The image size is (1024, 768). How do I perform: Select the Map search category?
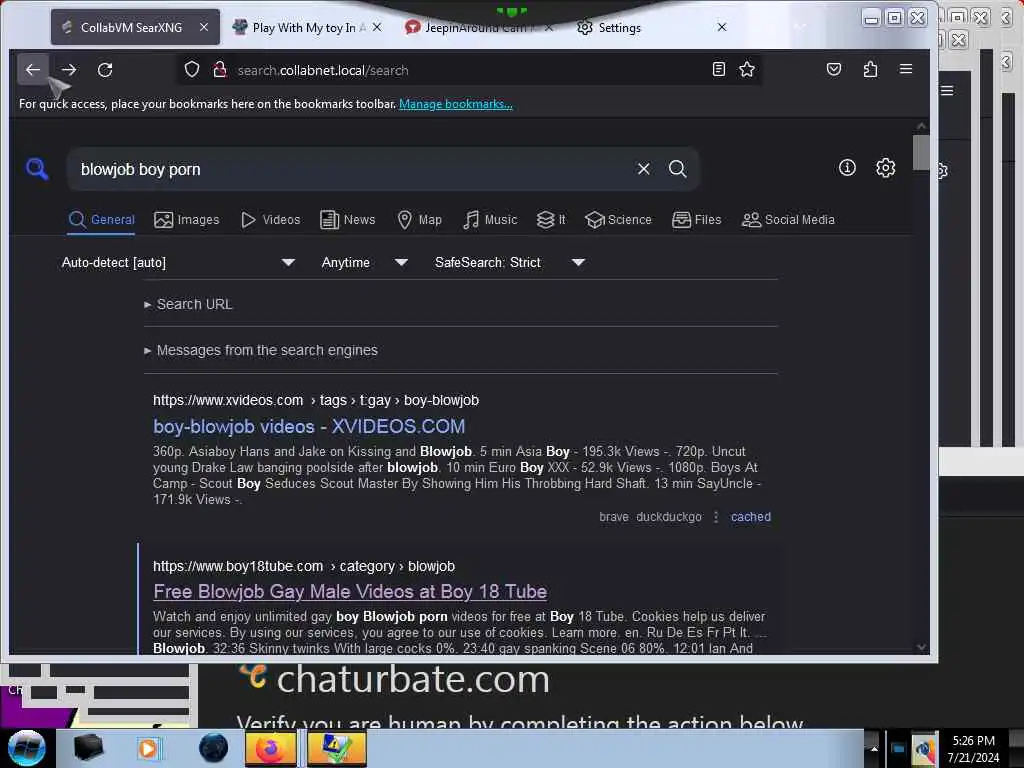419,219
